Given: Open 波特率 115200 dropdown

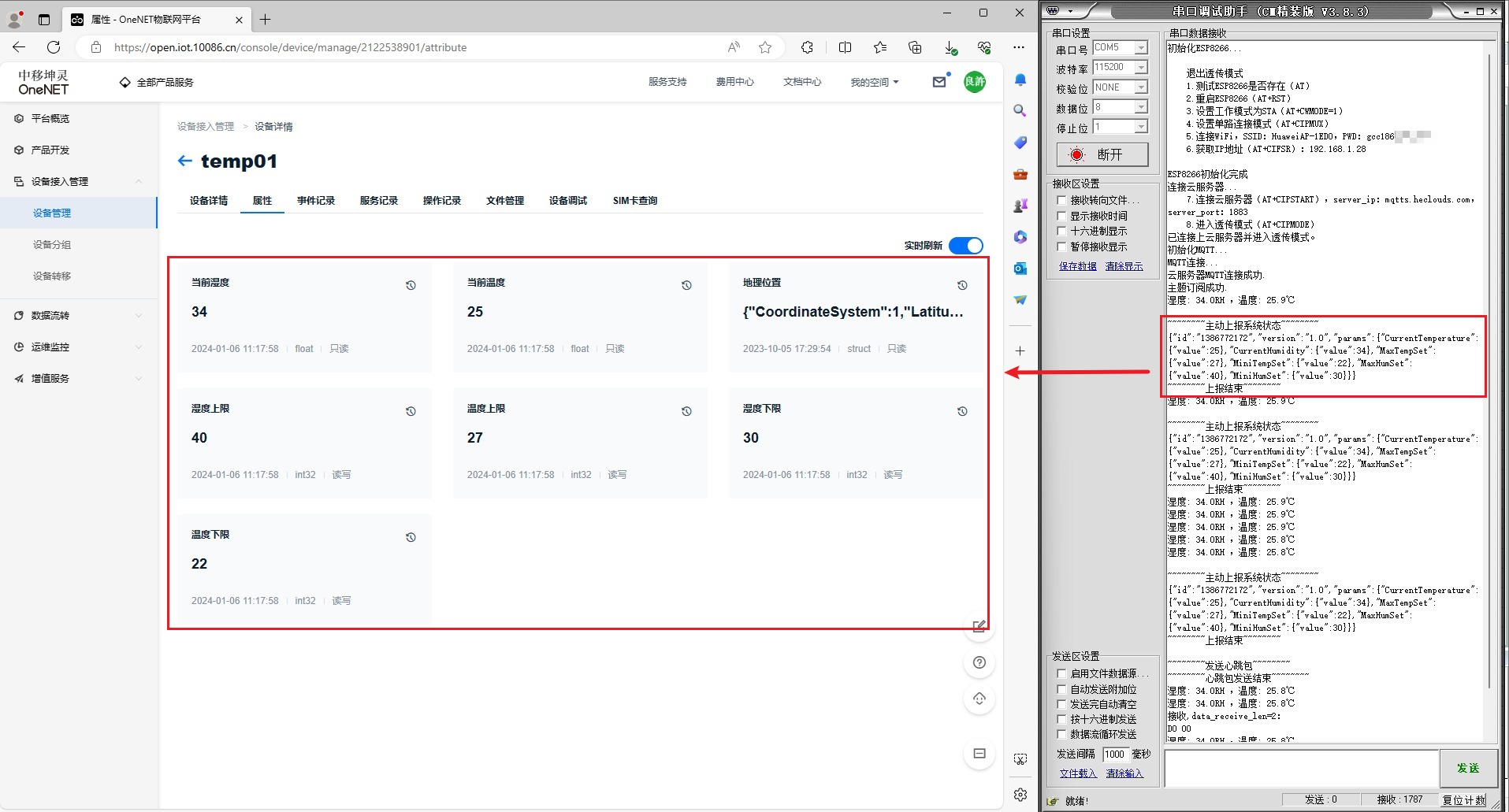Looking at the screenshot, I should [1141, 68].
